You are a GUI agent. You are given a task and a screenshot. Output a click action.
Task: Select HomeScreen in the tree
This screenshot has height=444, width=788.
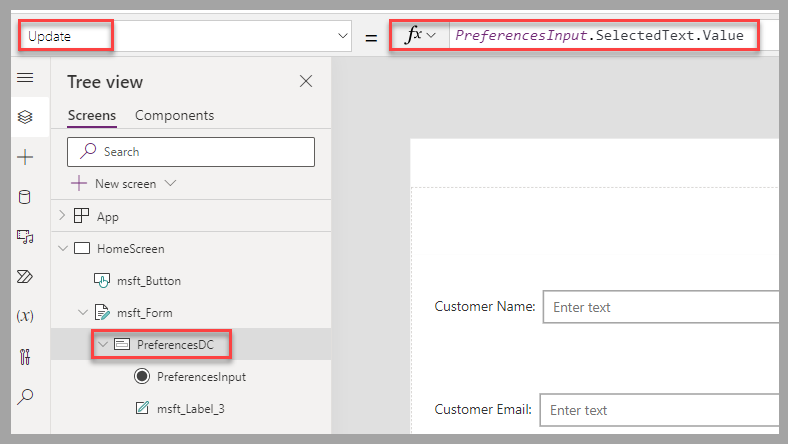tap(131, 249)
